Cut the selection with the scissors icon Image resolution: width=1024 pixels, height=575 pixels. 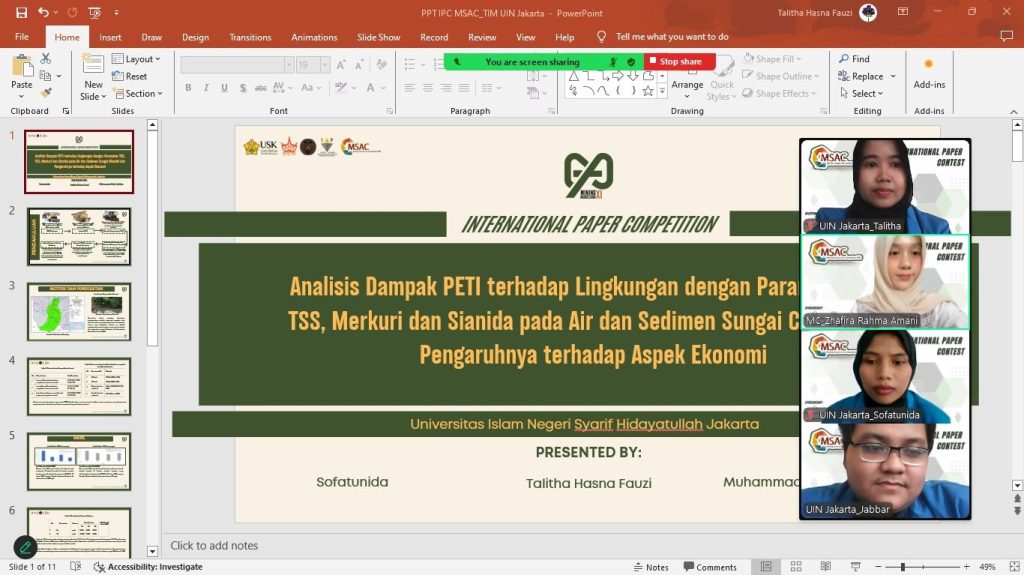[46, 59]
